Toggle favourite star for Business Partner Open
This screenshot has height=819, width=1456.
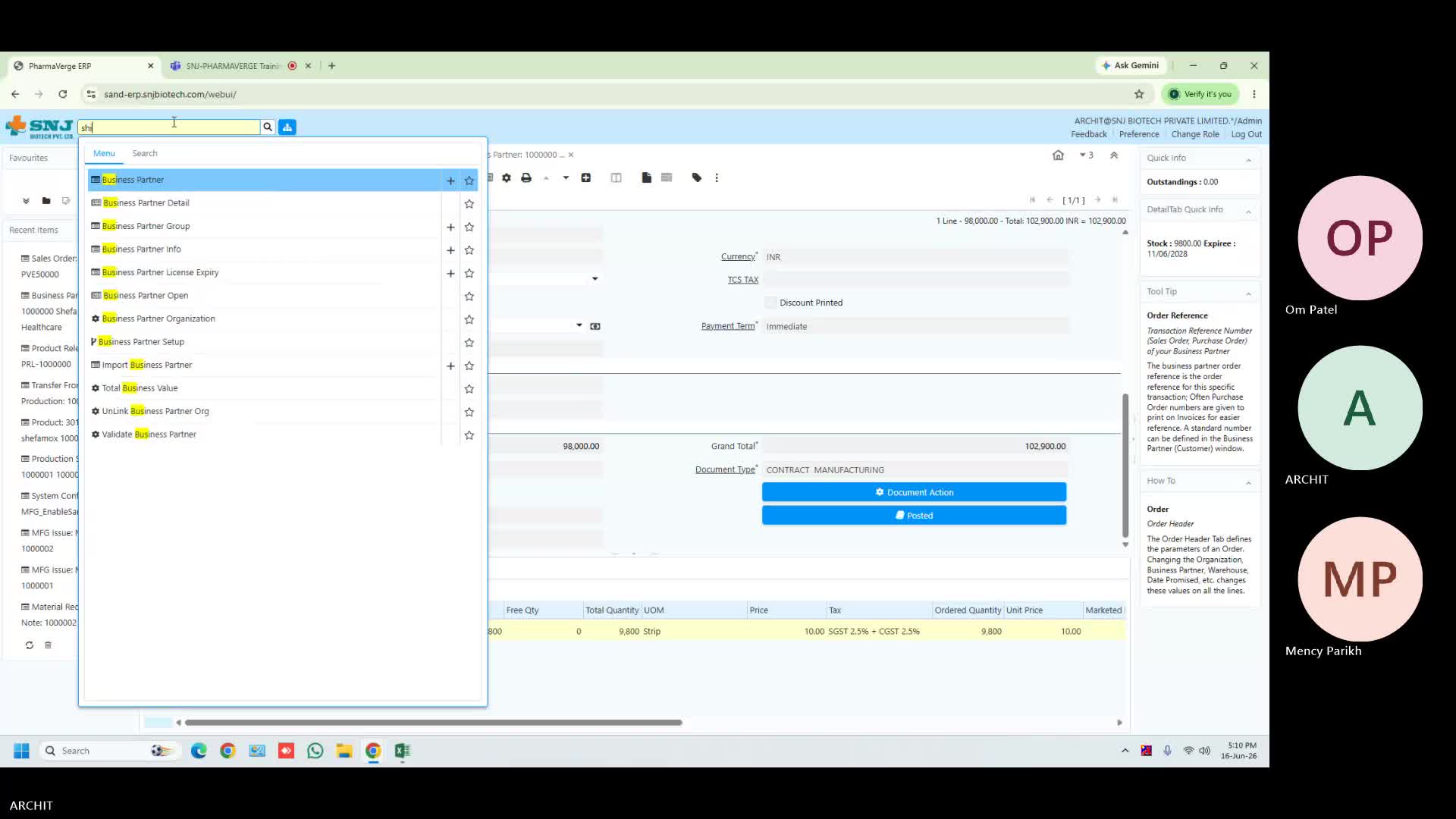[469, 297]
